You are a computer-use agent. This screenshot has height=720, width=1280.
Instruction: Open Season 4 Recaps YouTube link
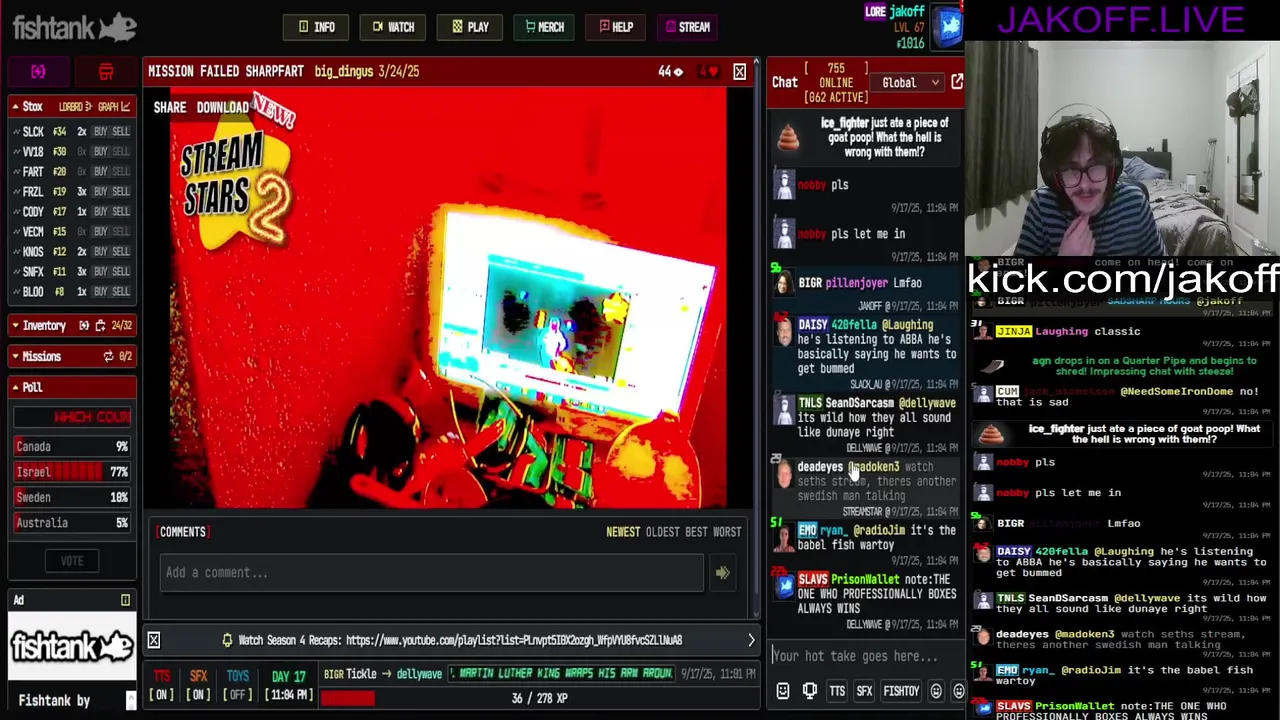513,641
